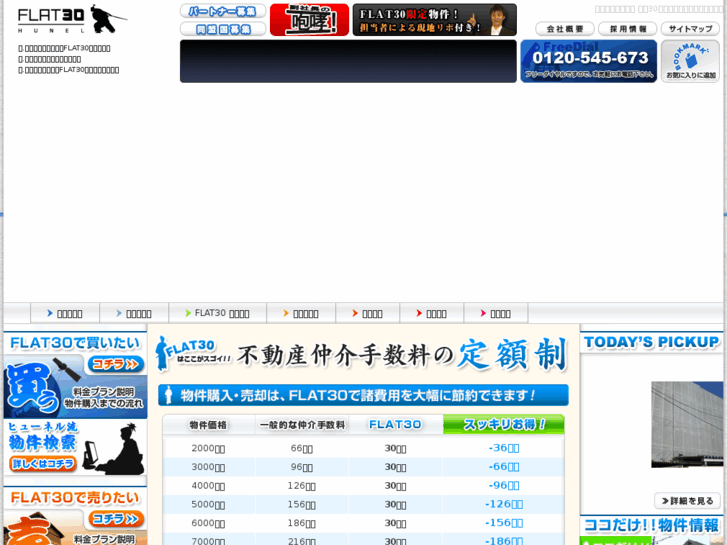Click コチラ button under FLAT30で売りたい

(x=115, y=519)
